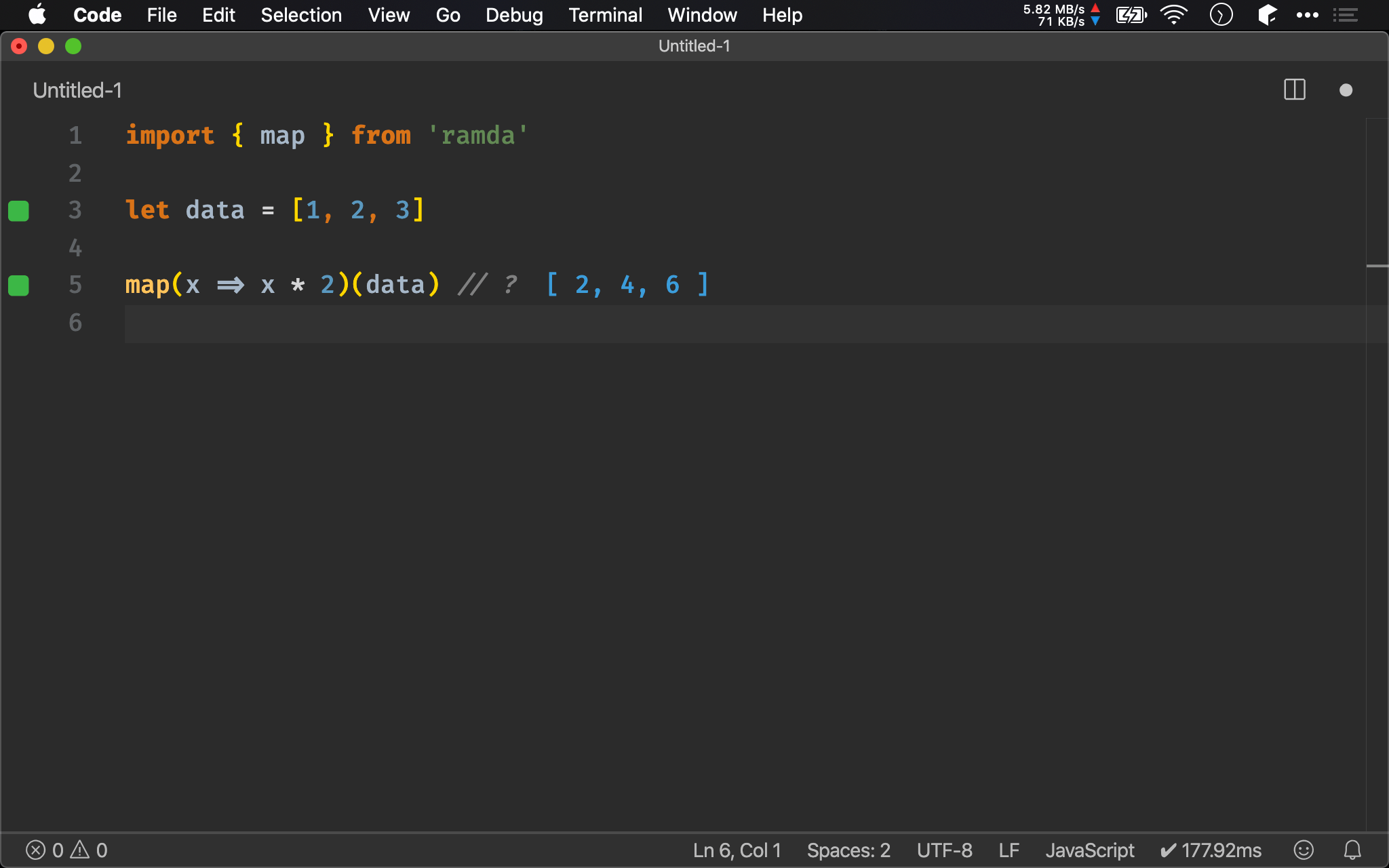Screen dimensions: 1389x868
Task: Click the [1, 2, 3] array literal
Action: pos(357,210)
